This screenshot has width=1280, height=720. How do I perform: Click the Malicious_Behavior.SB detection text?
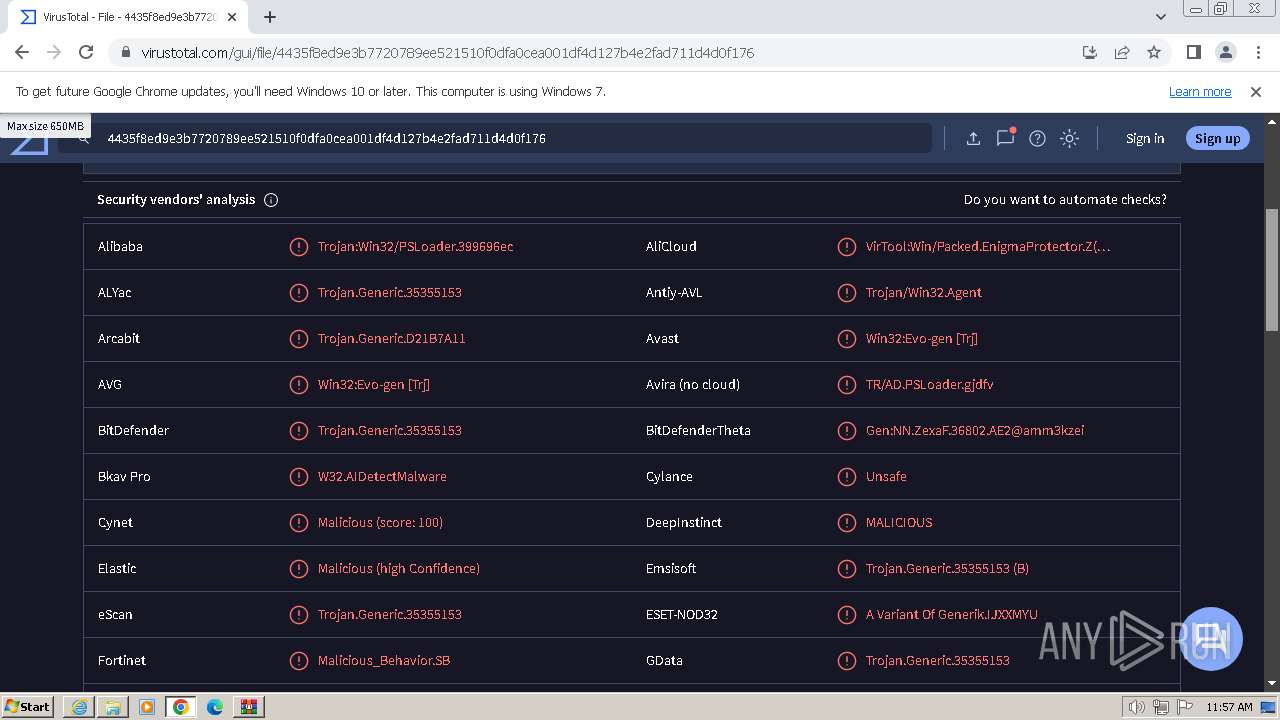point(384,660)
